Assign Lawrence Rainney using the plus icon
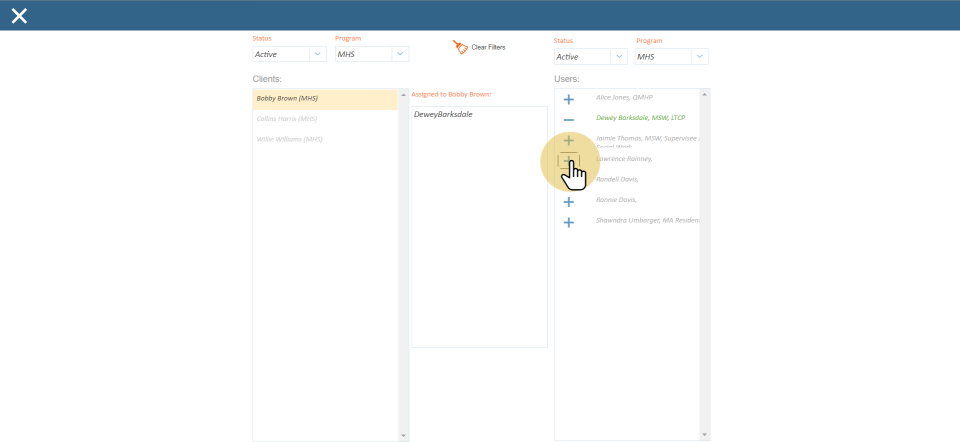The height and width of the screenshot is (442, 960). (568, 161)
